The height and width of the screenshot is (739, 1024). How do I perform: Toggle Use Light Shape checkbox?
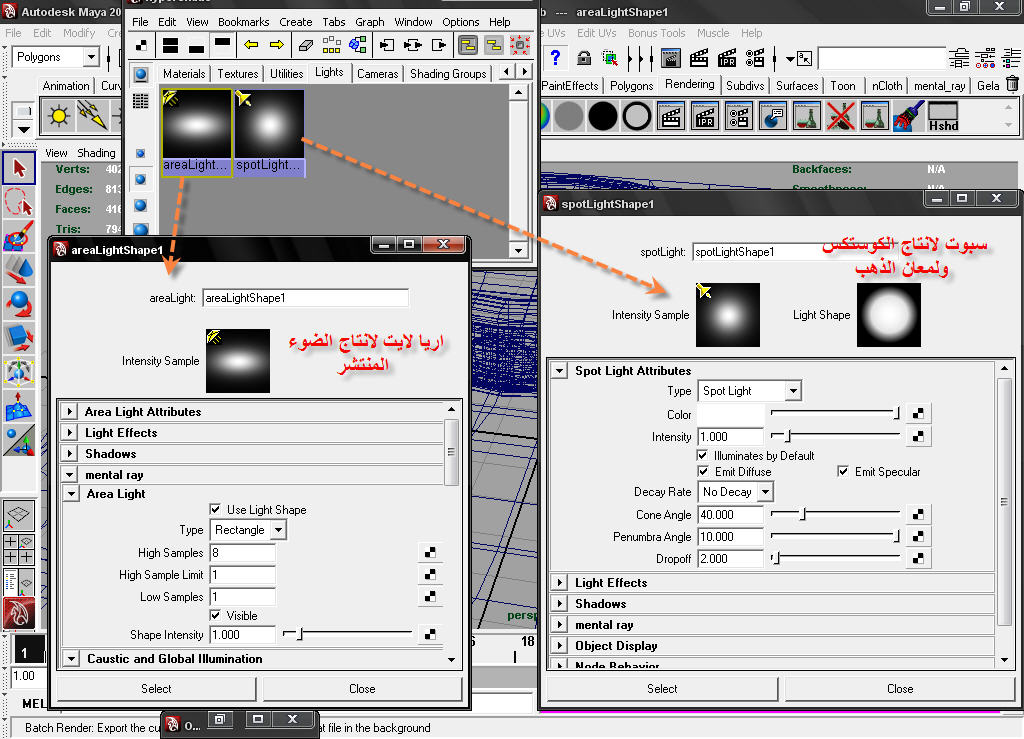click(215, 509)
